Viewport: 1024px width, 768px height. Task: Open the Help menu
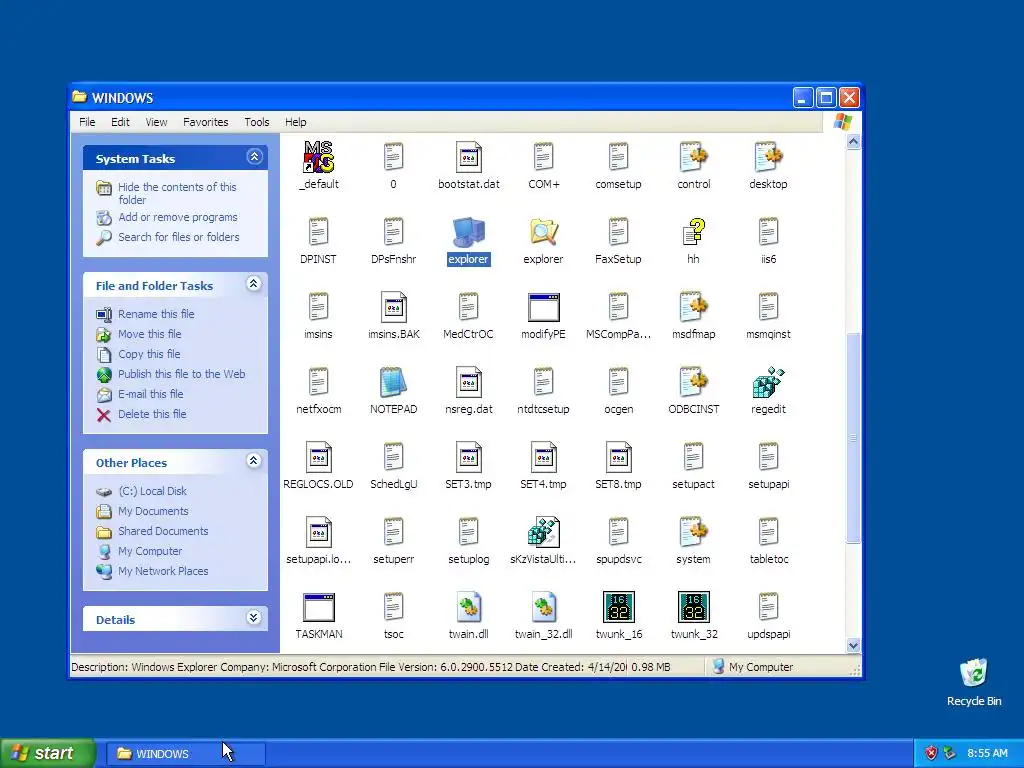click(x=295, y=122)
